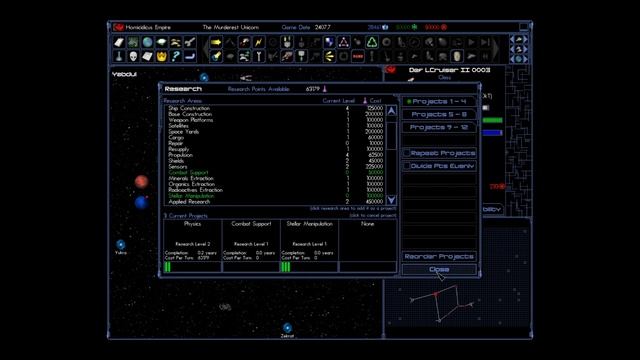
Task: Select Repair research area
Action: click(276, 143)
